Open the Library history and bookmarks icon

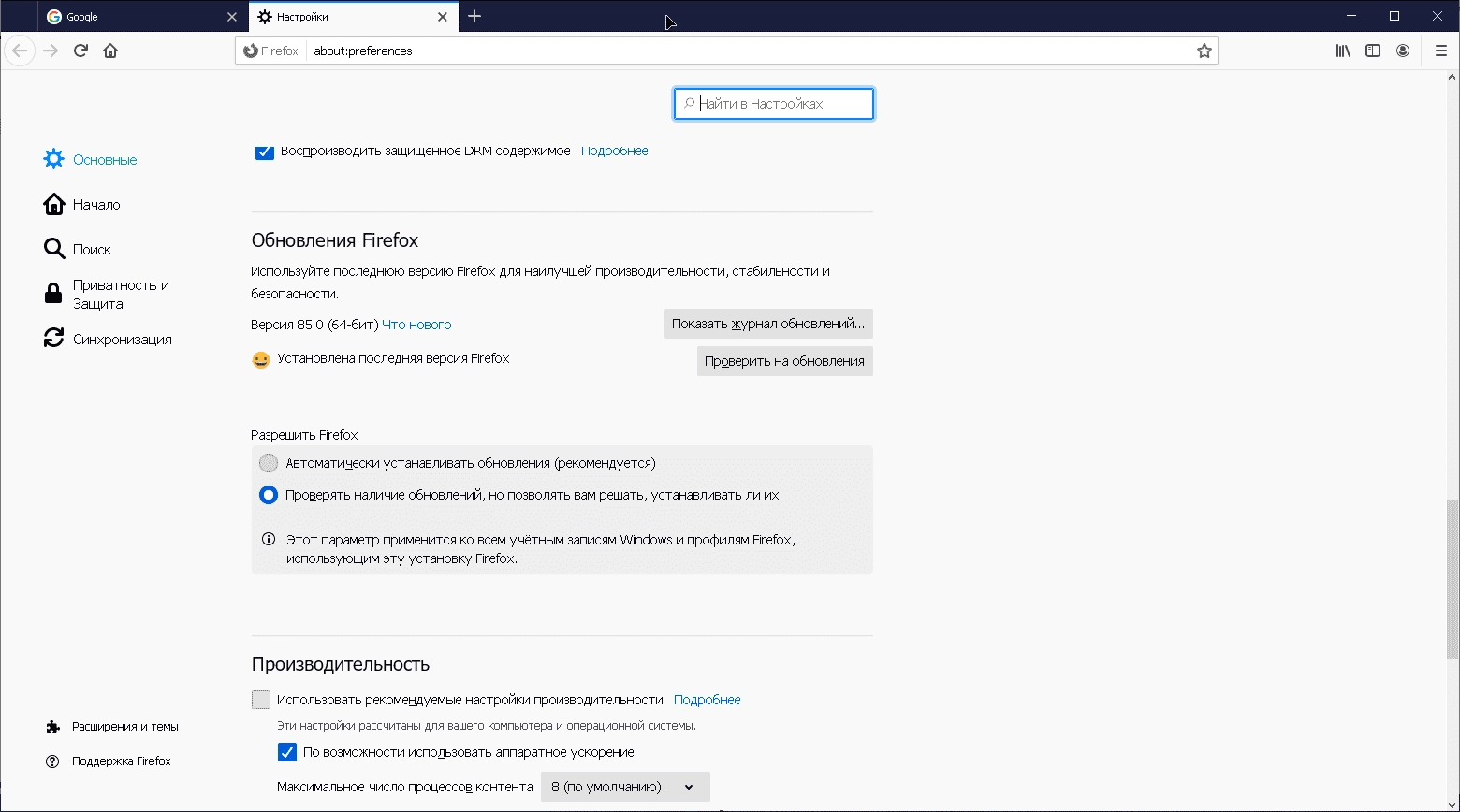coord(1343,51)
